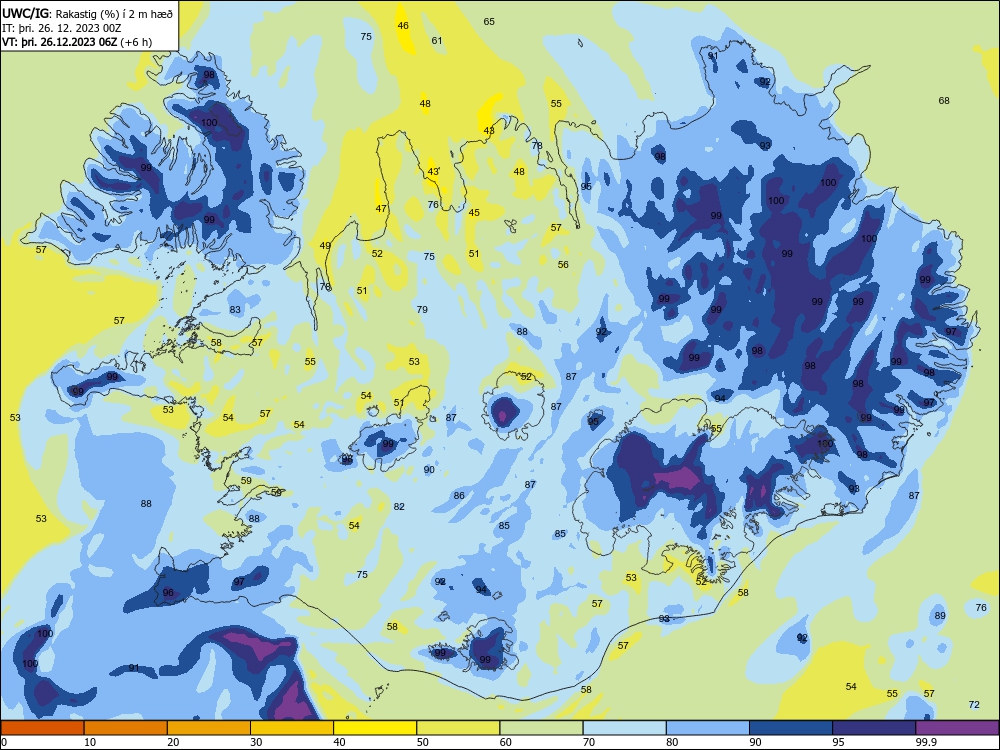Click the map value '83'
Screen dimensions: 1000x750
[235, 309]
